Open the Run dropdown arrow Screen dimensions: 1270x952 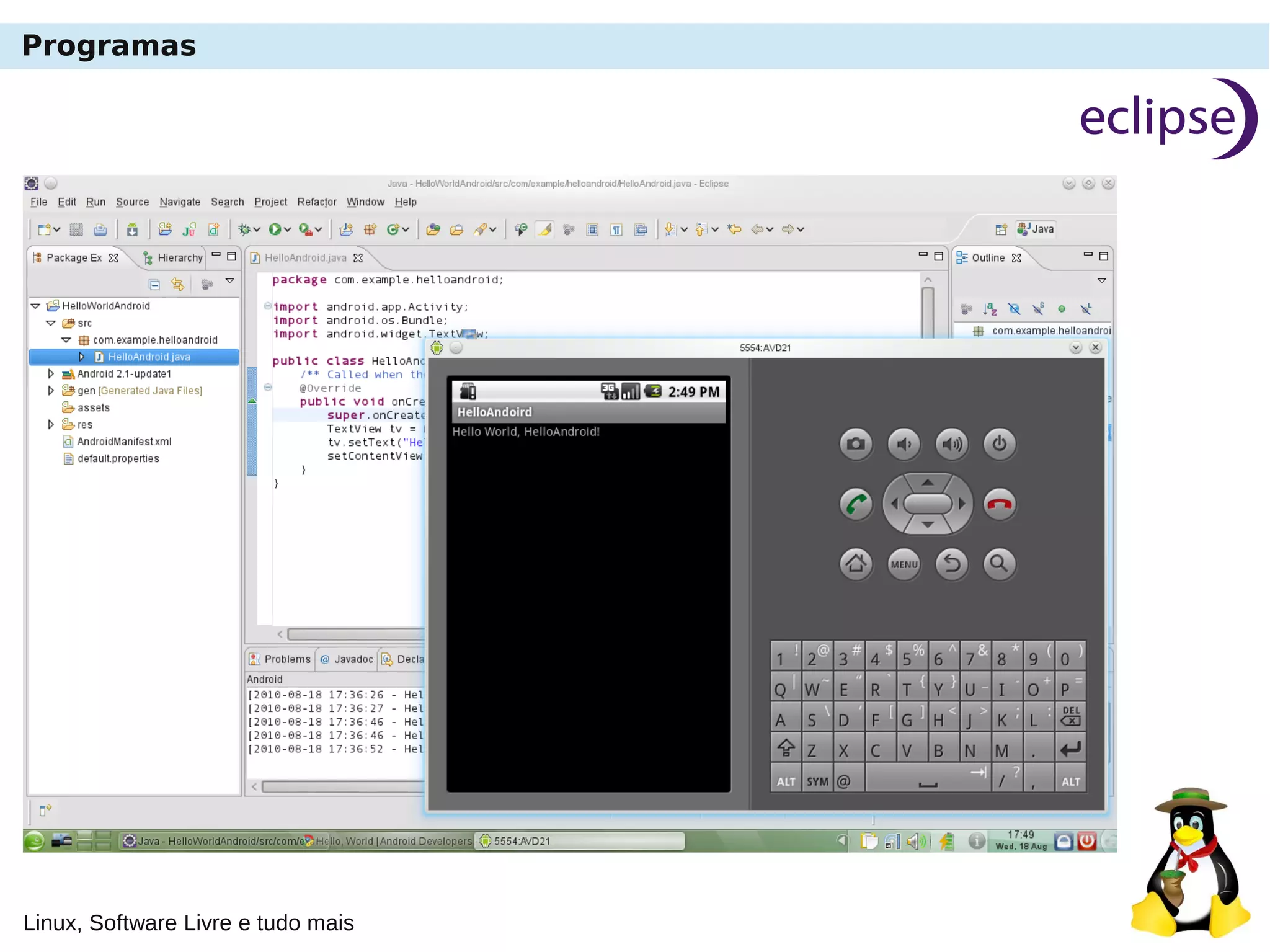click(288, 229)
